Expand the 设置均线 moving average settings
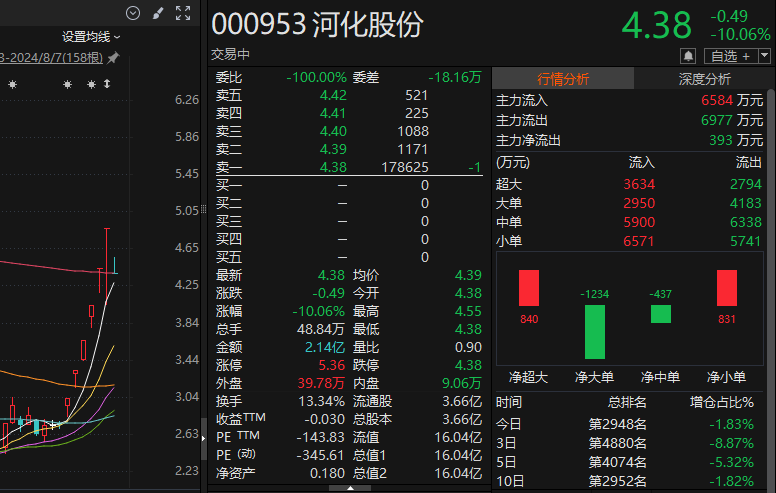Viewport: 776px width, 493px height. click(91, 37)
